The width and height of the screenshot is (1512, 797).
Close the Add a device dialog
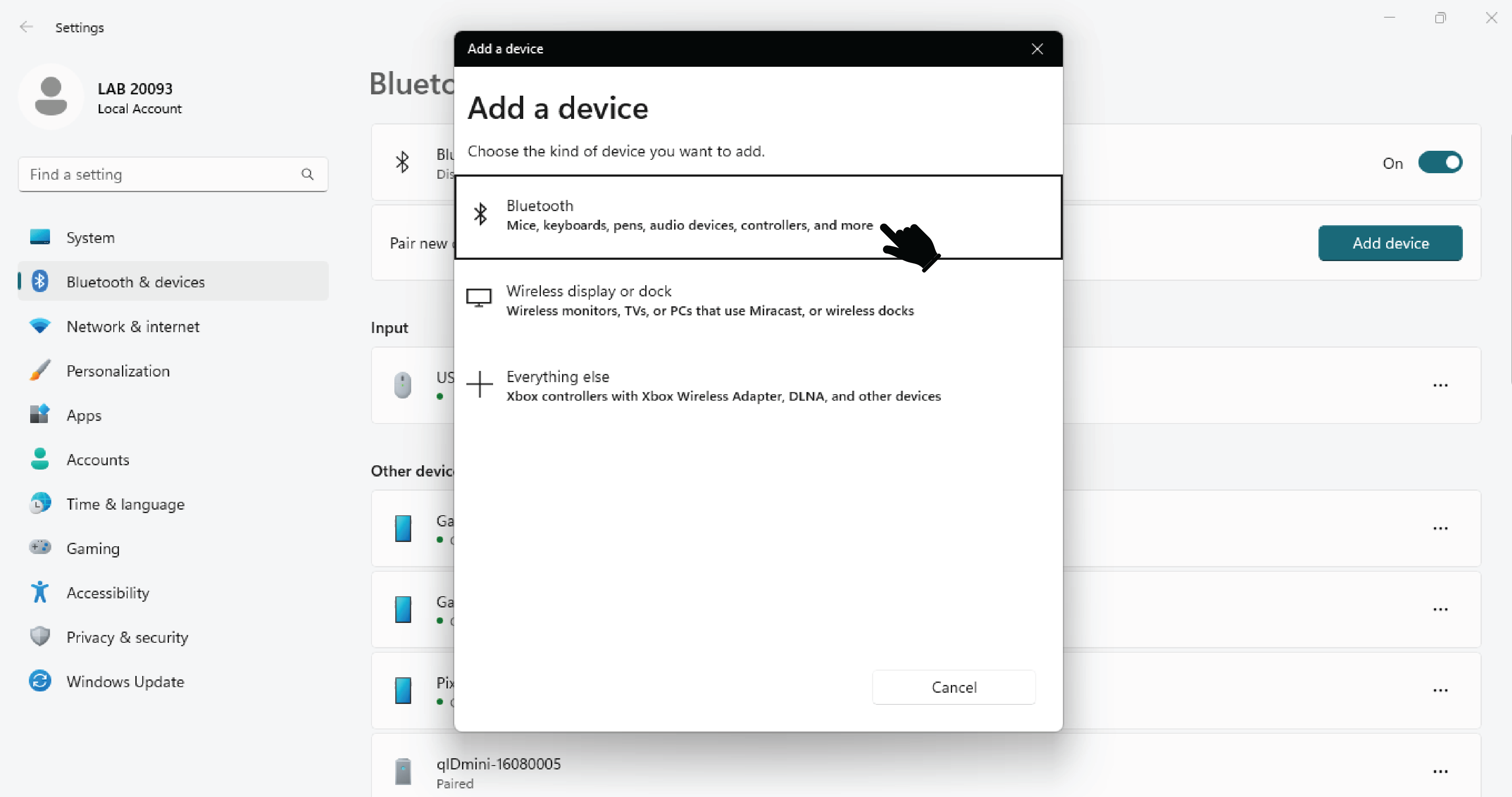[x=1037, y=49]
